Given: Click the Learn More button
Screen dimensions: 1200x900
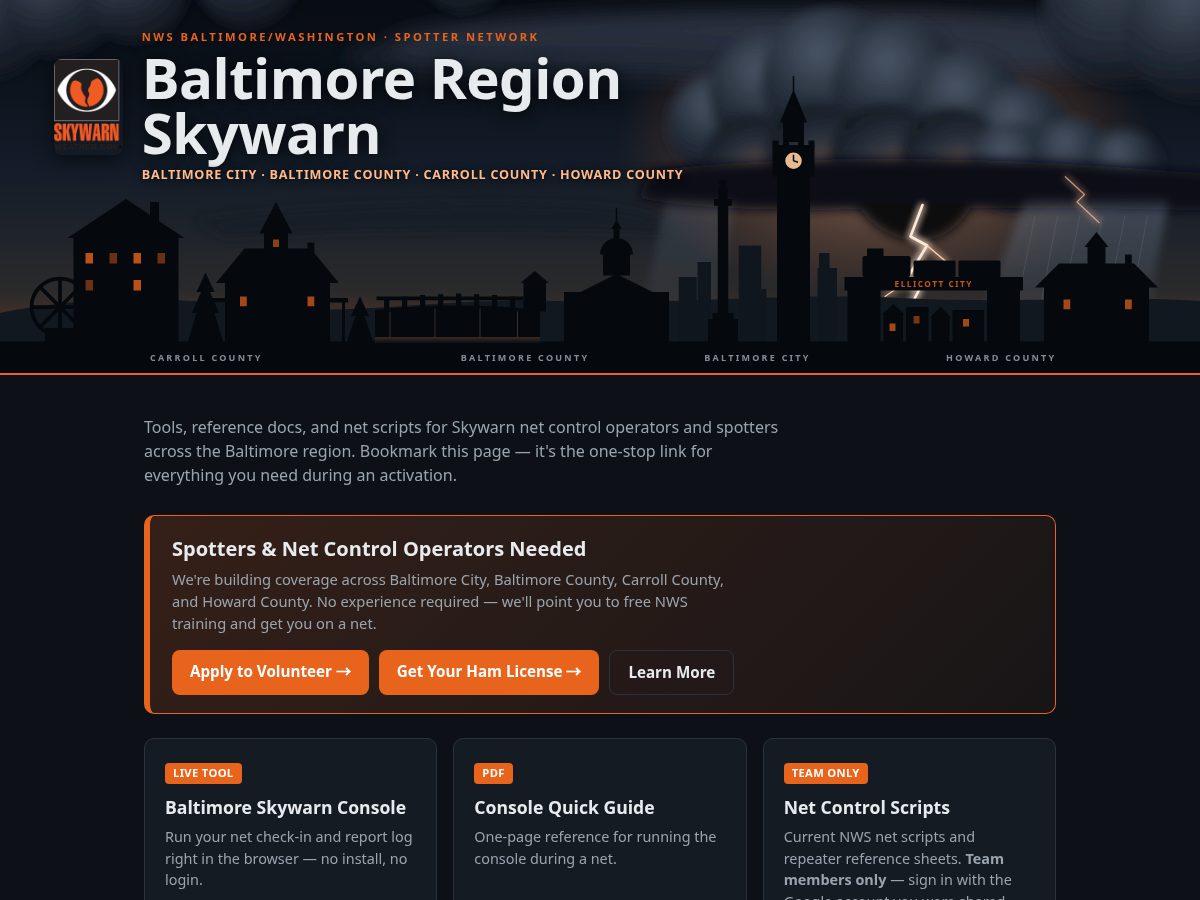Looking at the screenshot, I should (671, 672).
